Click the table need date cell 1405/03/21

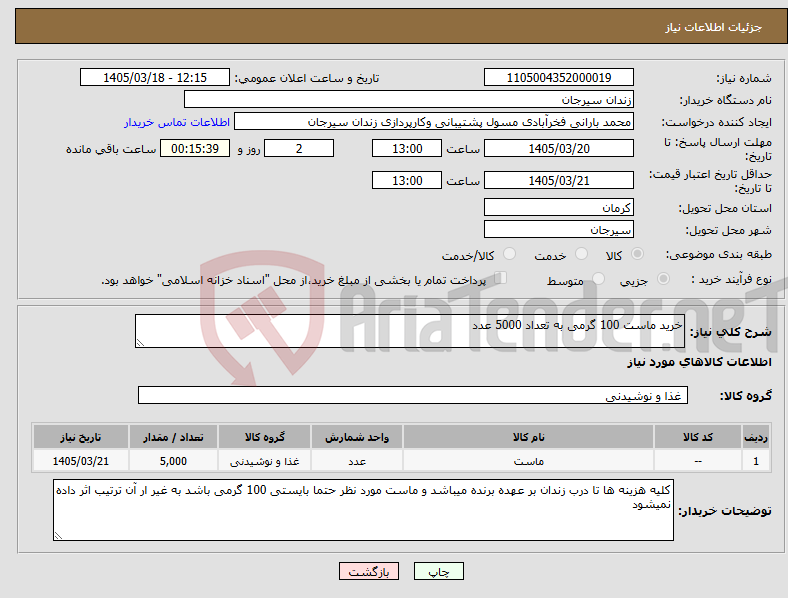click(80, 461)
